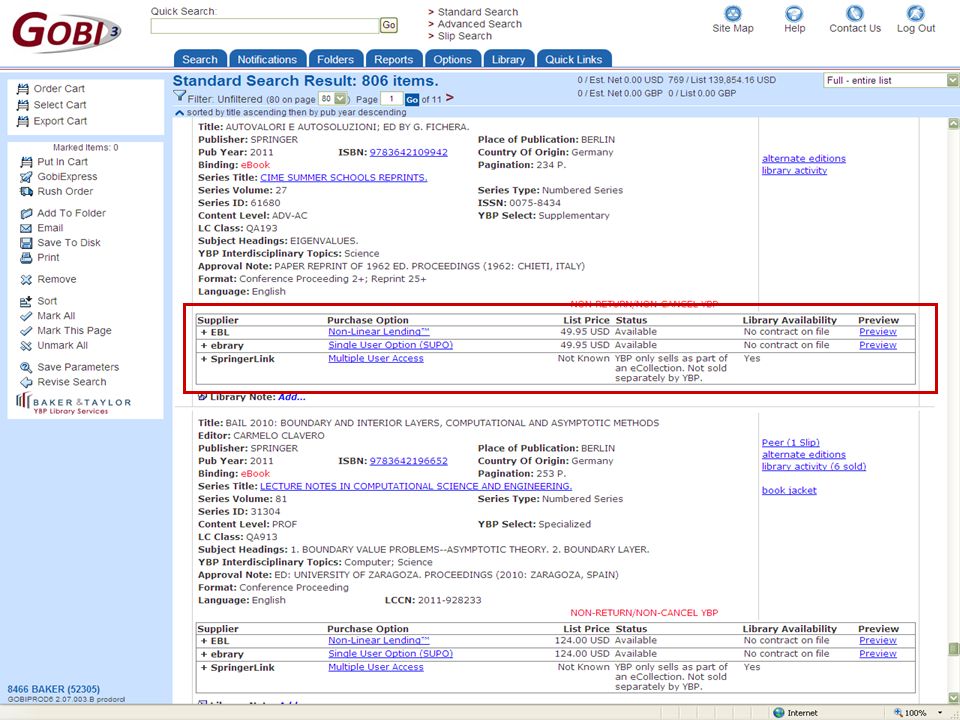Click the Revise Search arrow icon
The image size is (960, 720).
[x=26, y=382]
